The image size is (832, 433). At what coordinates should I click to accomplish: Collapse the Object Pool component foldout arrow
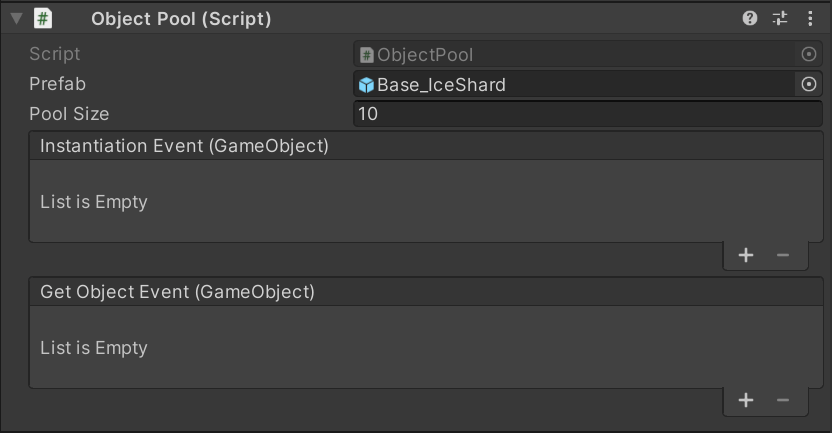click(16, 18)
